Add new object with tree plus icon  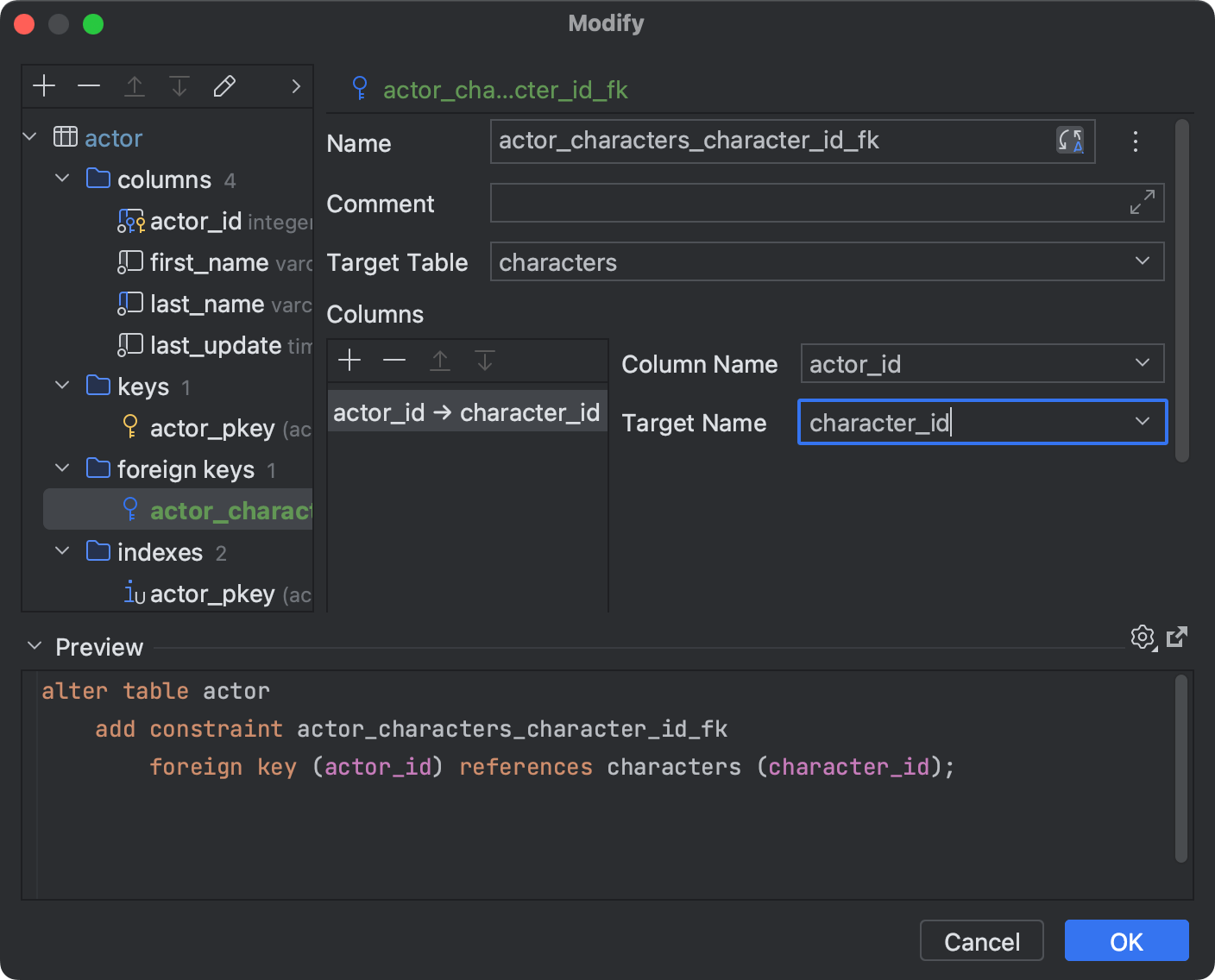coord(44,85)
